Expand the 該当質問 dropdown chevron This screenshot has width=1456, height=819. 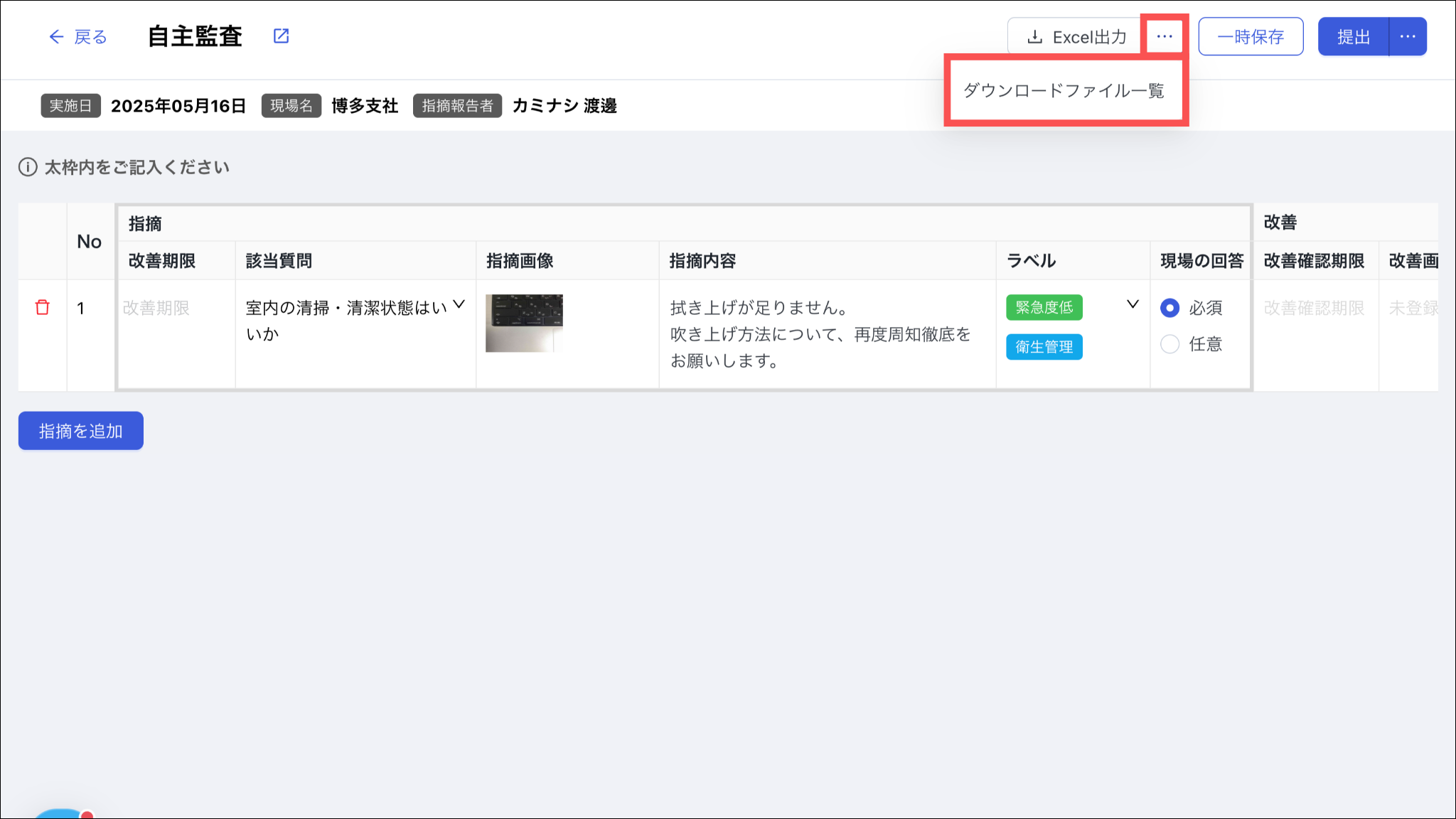(459, 304)
